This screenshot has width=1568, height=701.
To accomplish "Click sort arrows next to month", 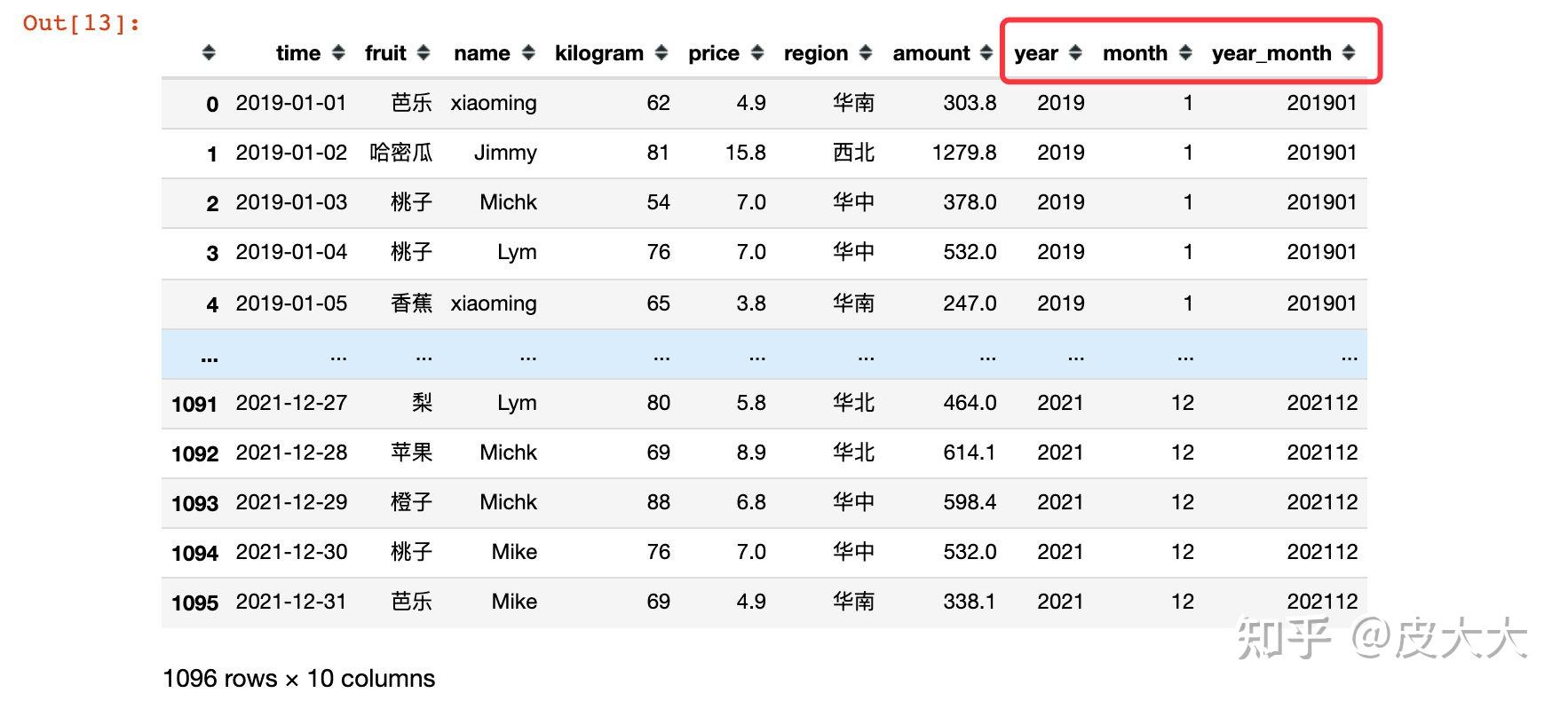I will pyautogui.click(x=1185, y=53).
